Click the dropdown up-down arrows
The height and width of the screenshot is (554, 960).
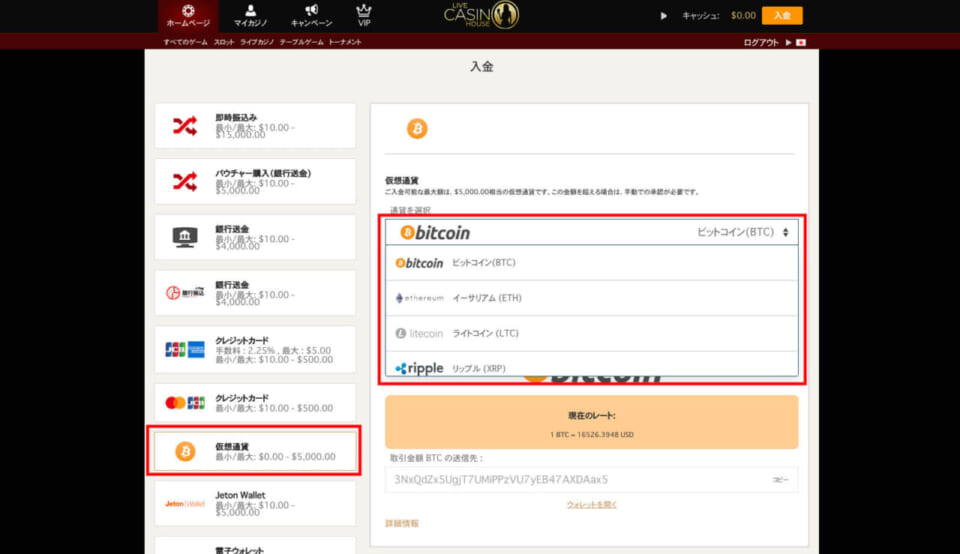click(786, 232)
